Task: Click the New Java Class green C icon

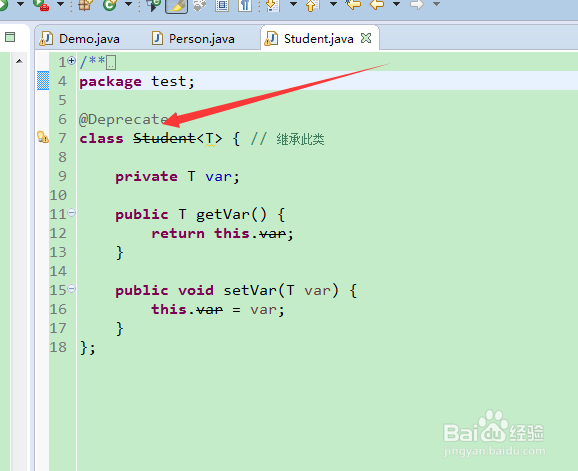Action: click(x=110, y=5)
